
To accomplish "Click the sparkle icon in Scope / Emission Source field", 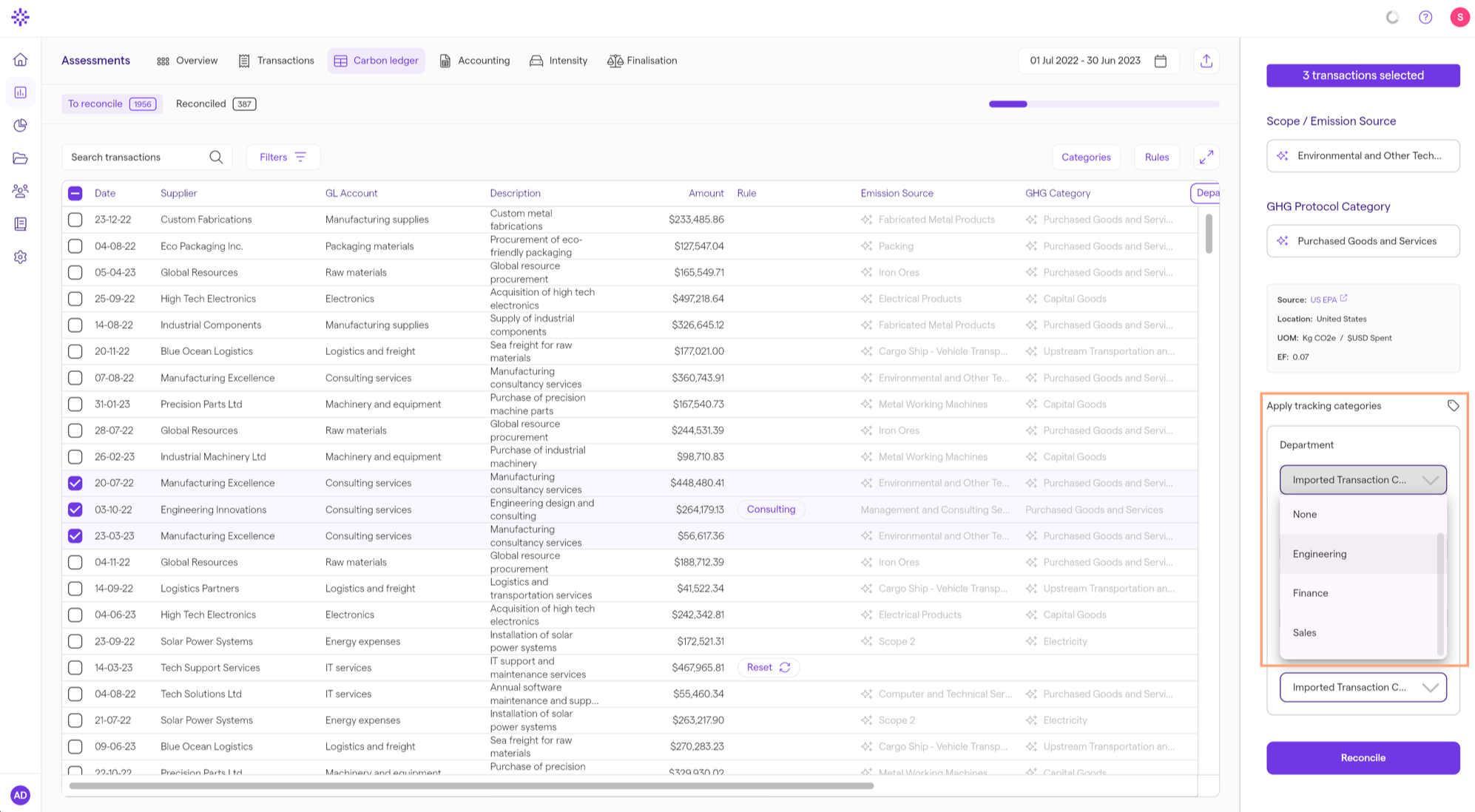I will point(1283,155).
